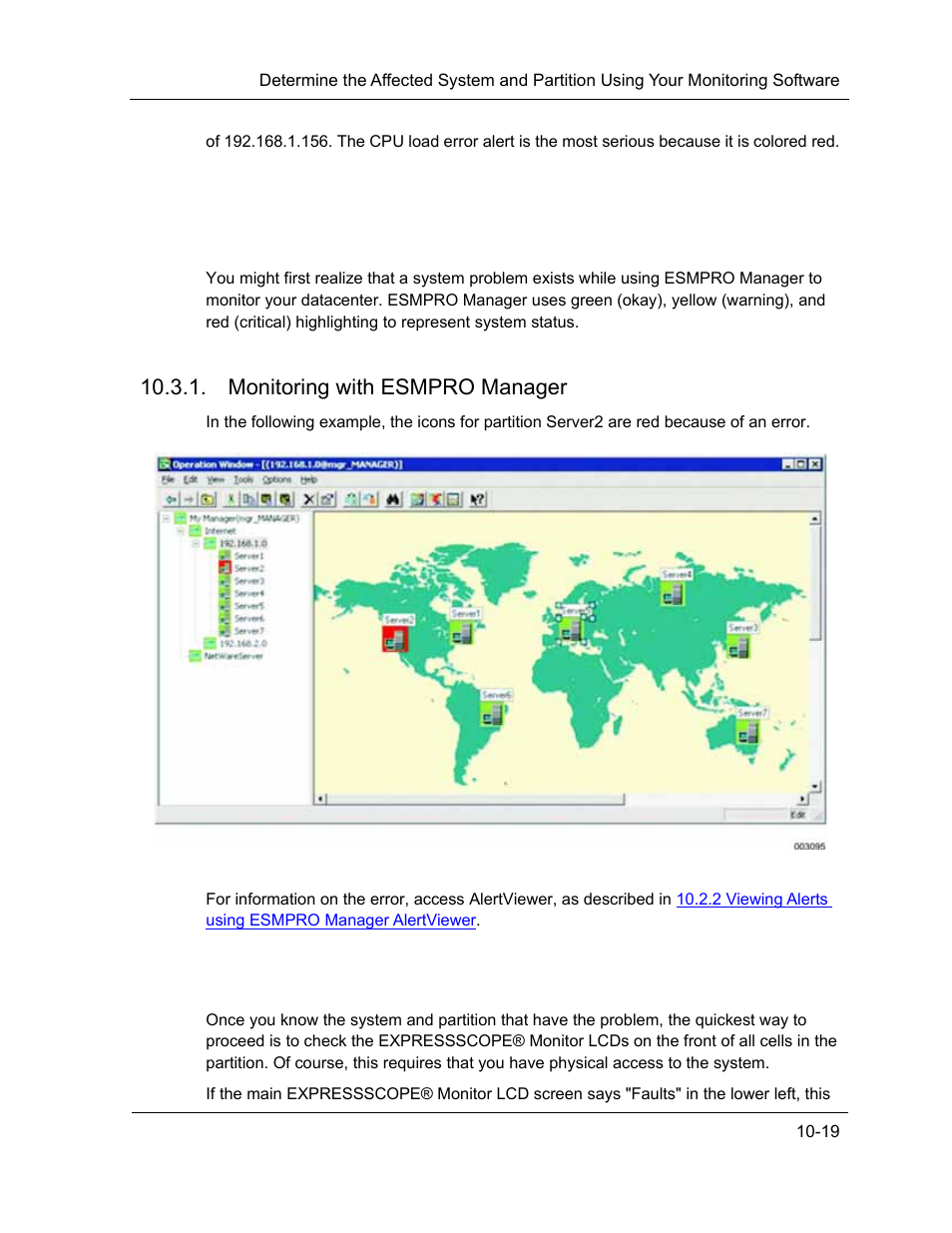Open the View menu
Image resolution: width=952 pixels, height=1233 pixels.
(216, 480)
